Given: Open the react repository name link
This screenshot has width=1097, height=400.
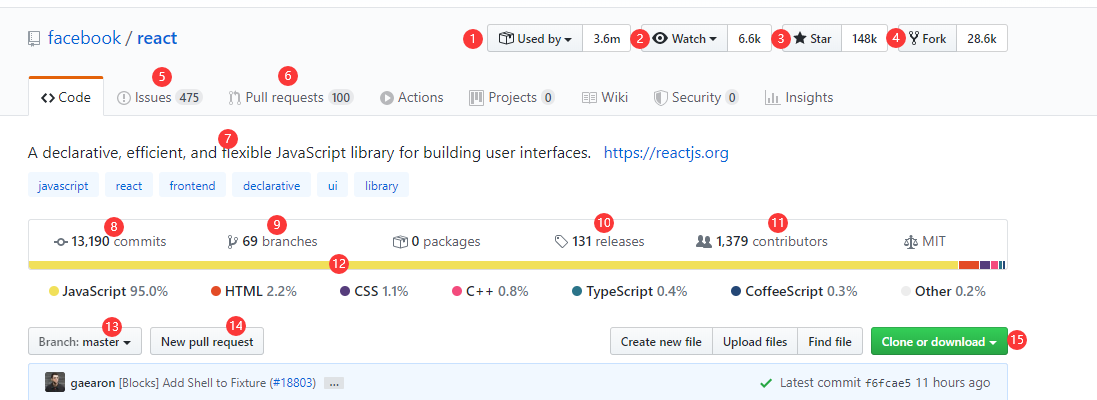Looking at the screenshot, I should (157, 38).
